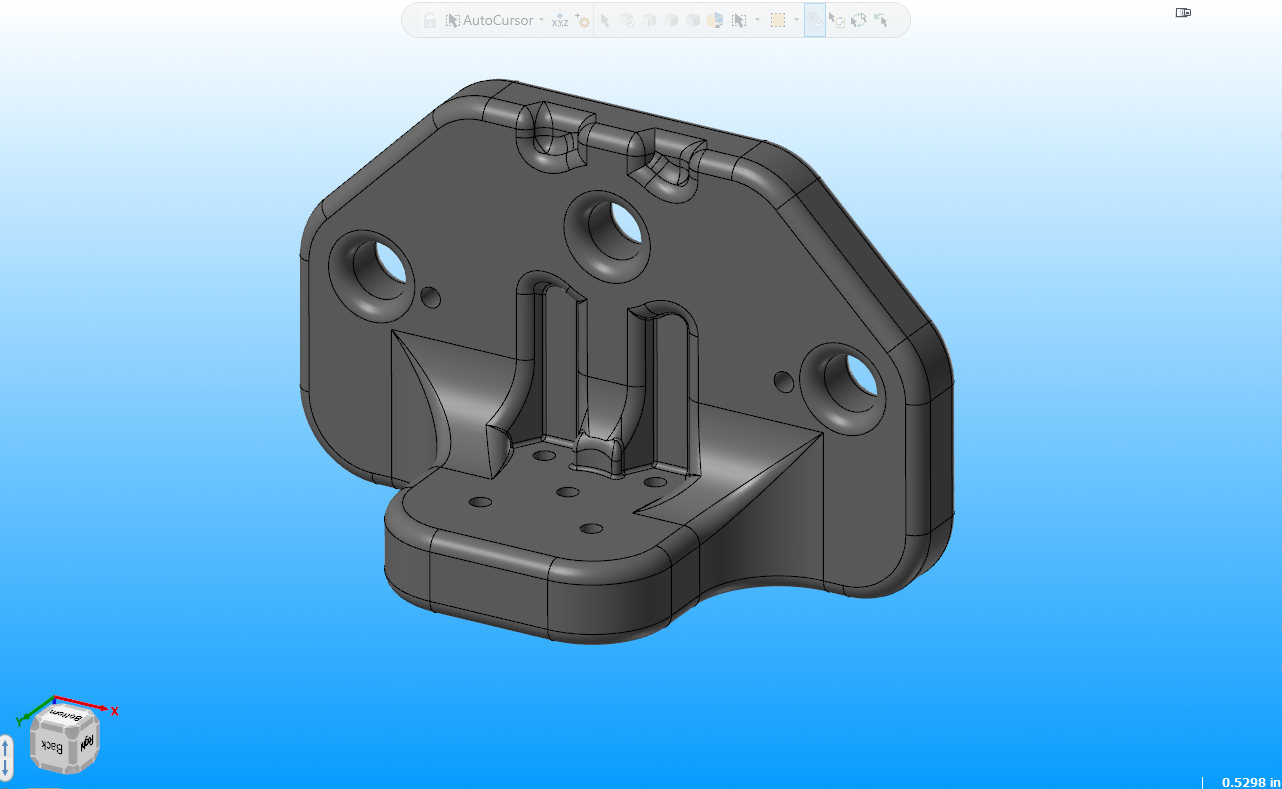Viewport: 1282px width, 789px height.
Task: Open AutoCursor settings plus-gear icon
Action: pyautogui.click(x=582, y=20)
